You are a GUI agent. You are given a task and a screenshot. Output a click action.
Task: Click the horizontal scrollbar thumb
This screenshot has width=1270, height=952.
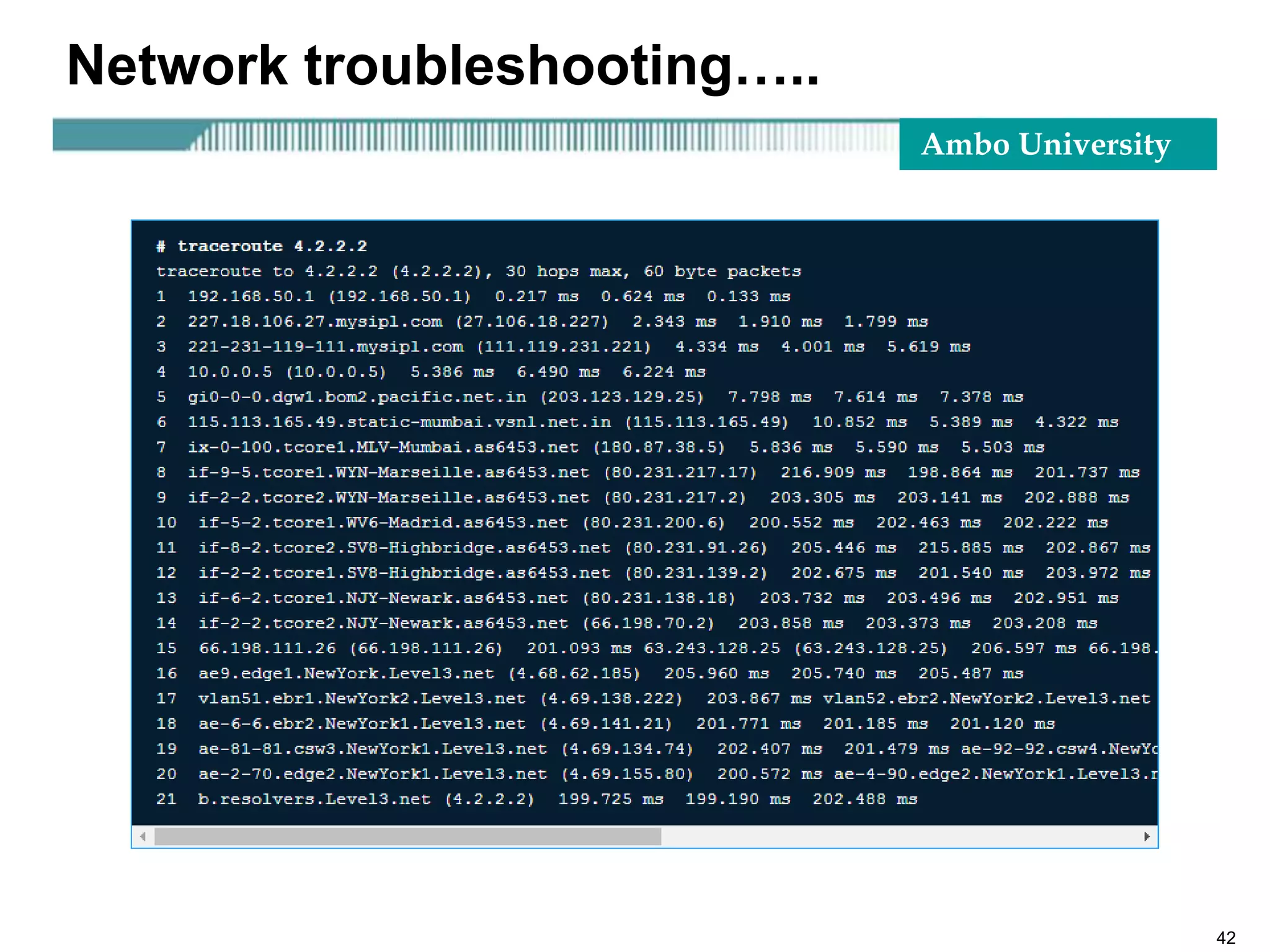[407, 837]
